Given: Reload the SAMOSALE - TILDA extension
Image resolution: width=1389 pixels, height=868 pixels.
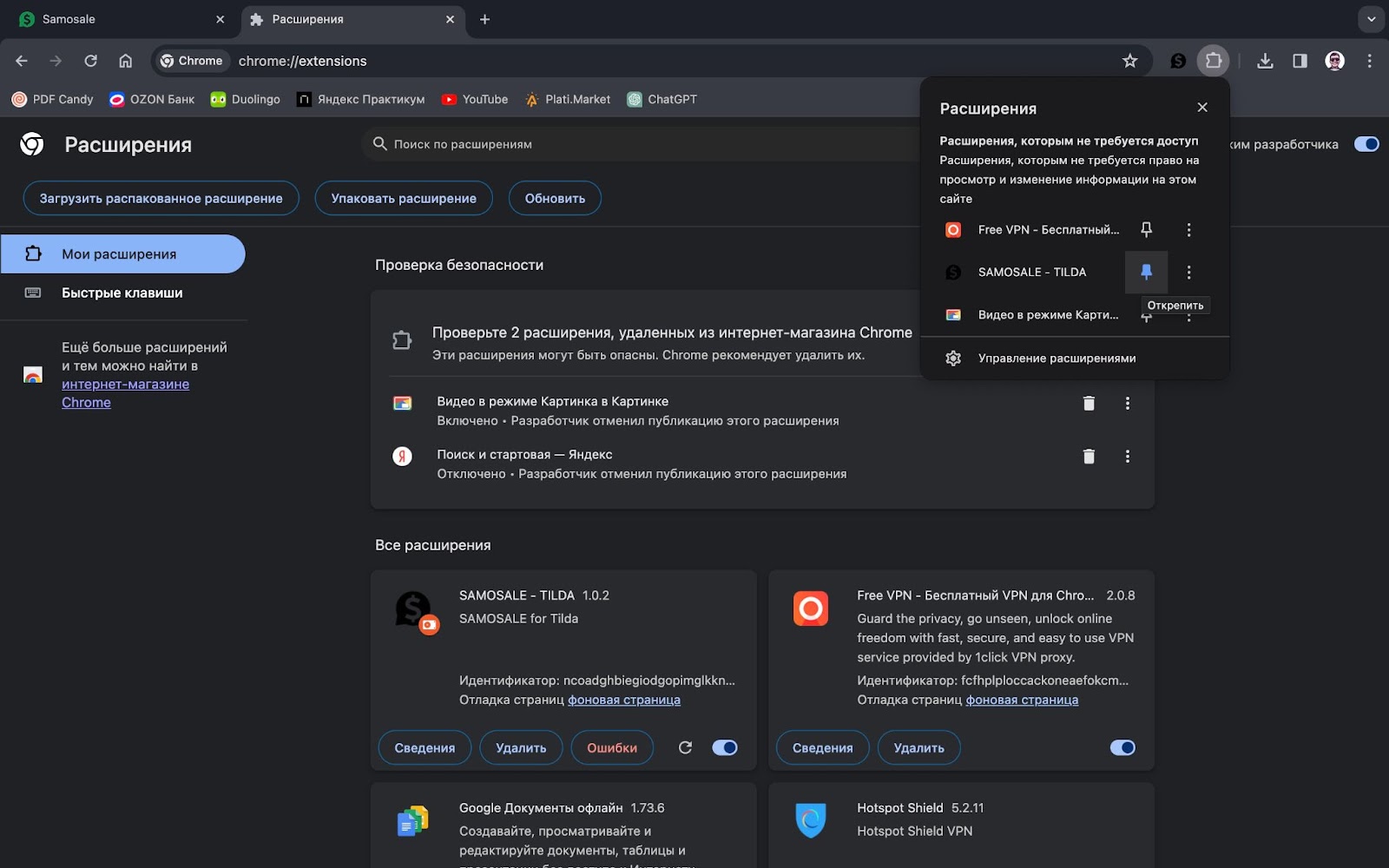Looking at the screenshot, I should point(685,747).
